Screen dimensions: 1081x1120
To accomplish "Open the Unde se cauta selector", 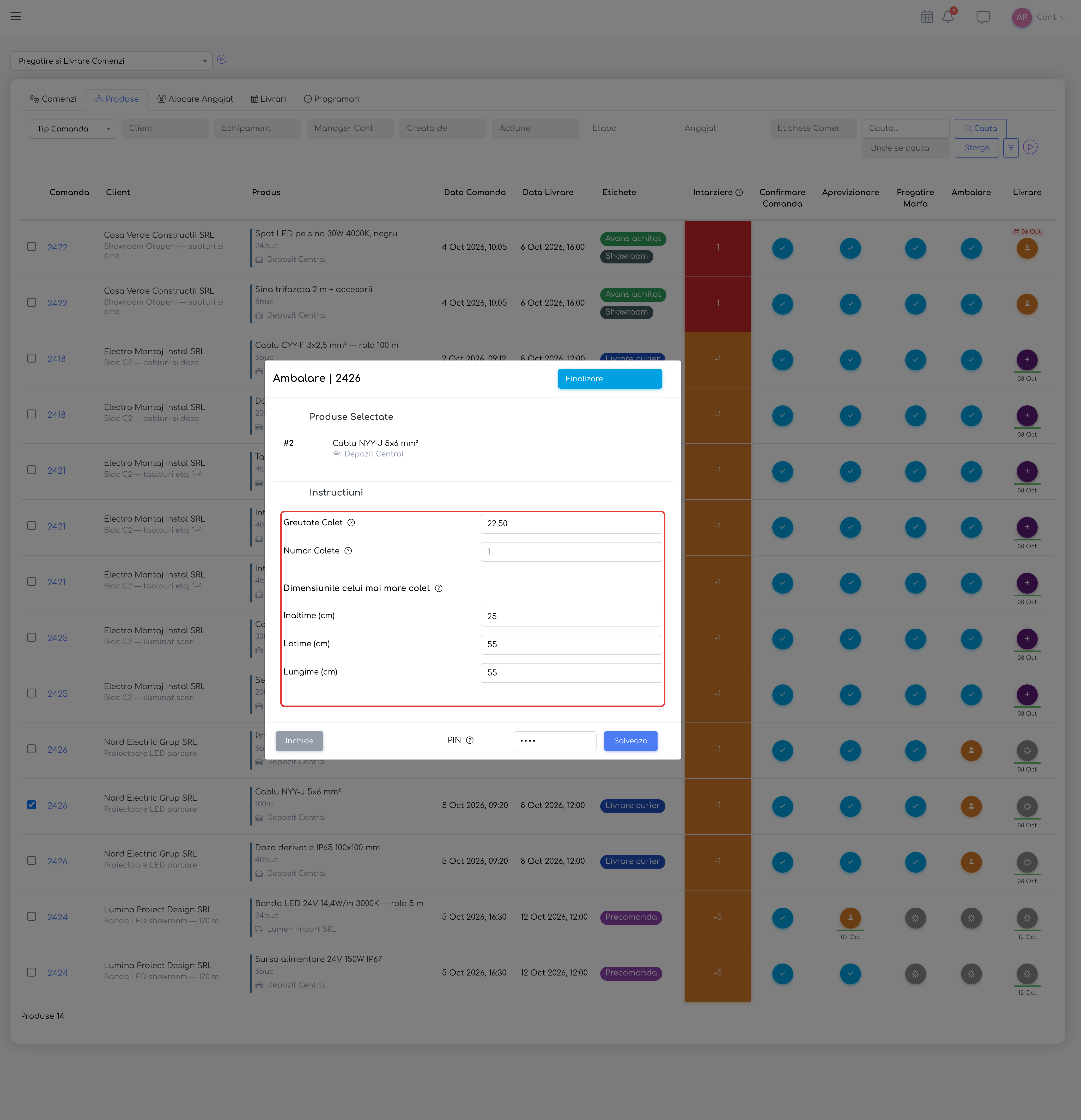I will tap(905, 149).
